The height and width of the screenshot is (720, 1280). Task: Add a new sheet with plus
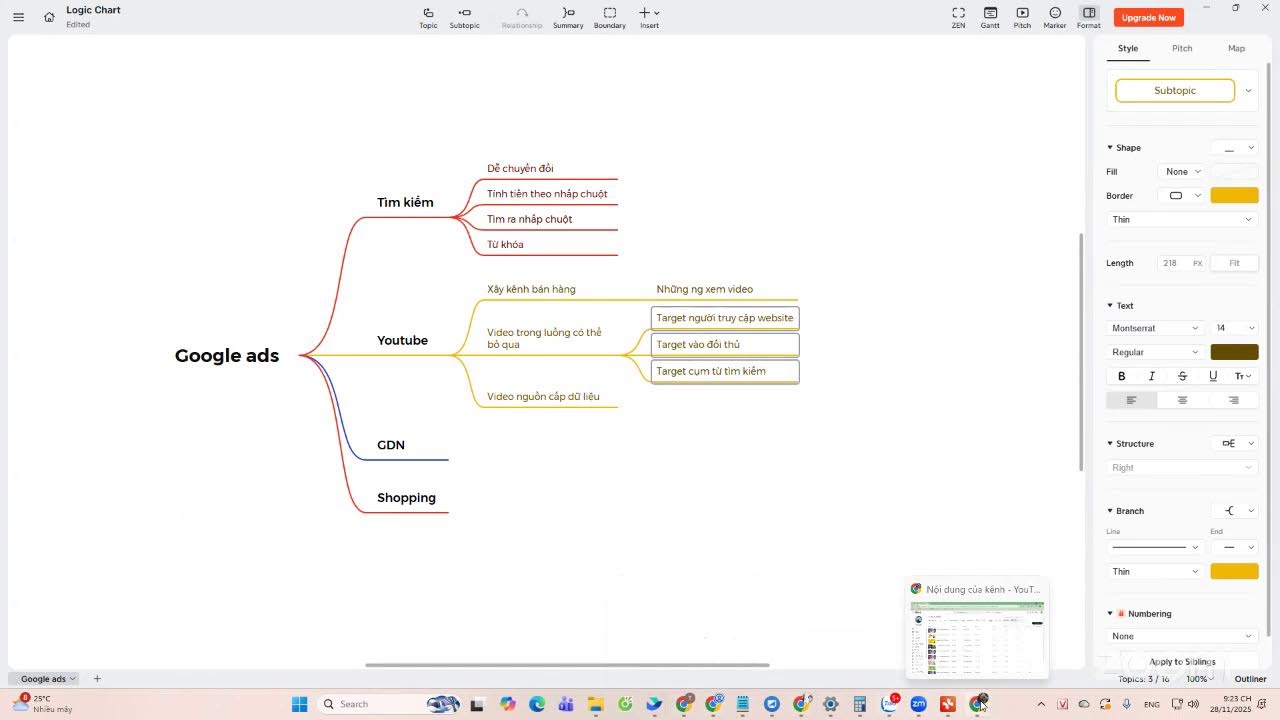point(97,679)
